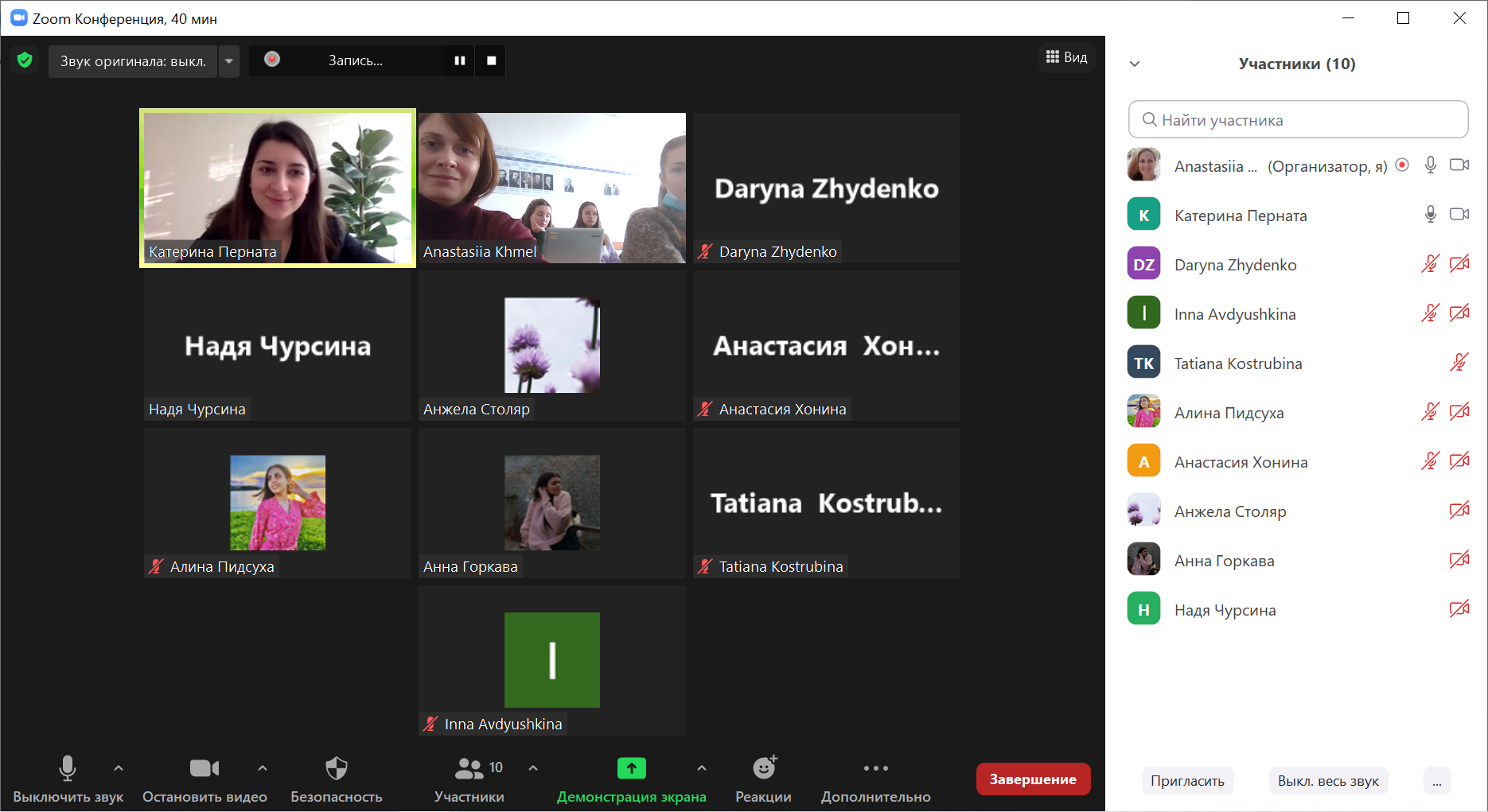Open the three-dot menu in participants panel
This screenshot has height=812, width=1488.
coord(1437,781)
